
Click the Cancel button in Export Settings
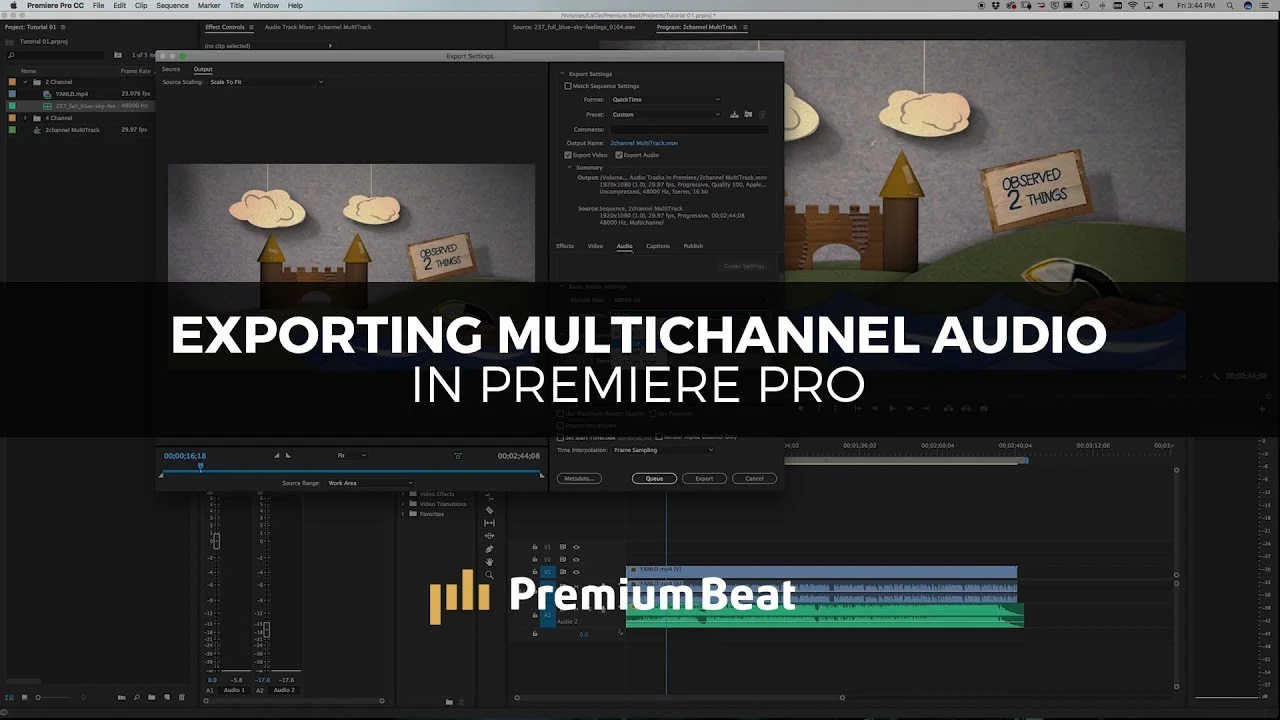click(754, 479)
